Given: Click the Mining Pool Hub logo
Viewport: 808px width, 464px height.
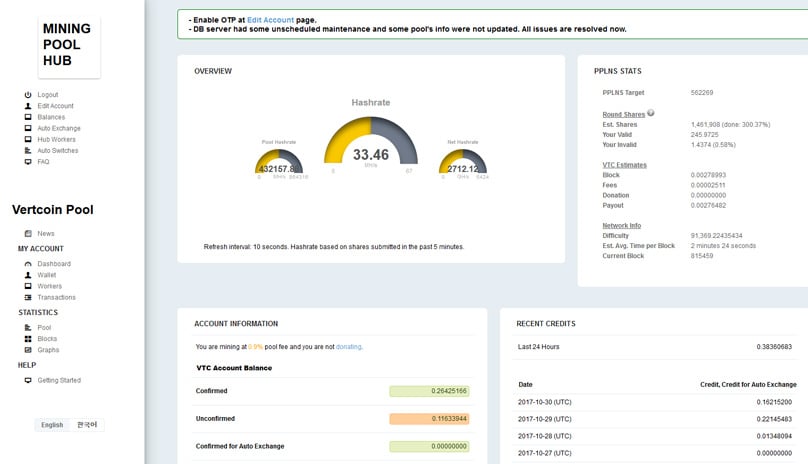Looking at the screenshot, I should point(69,45).
